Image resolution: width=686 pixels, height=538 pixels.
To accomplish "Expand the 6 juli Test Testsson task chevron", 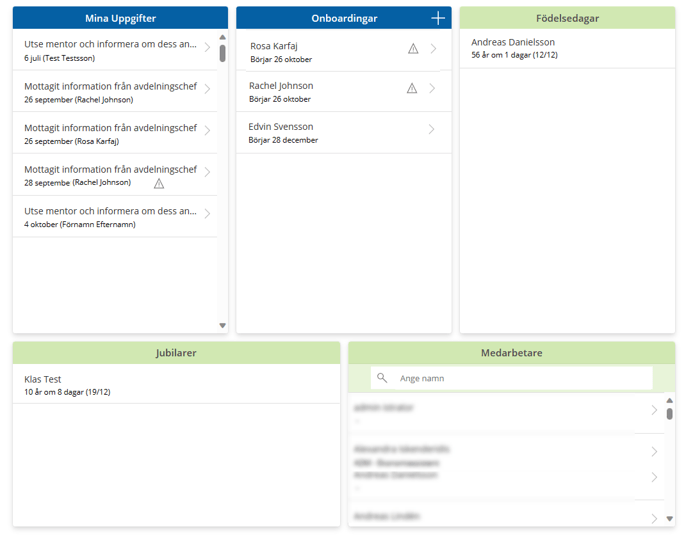I will (207, 47).
